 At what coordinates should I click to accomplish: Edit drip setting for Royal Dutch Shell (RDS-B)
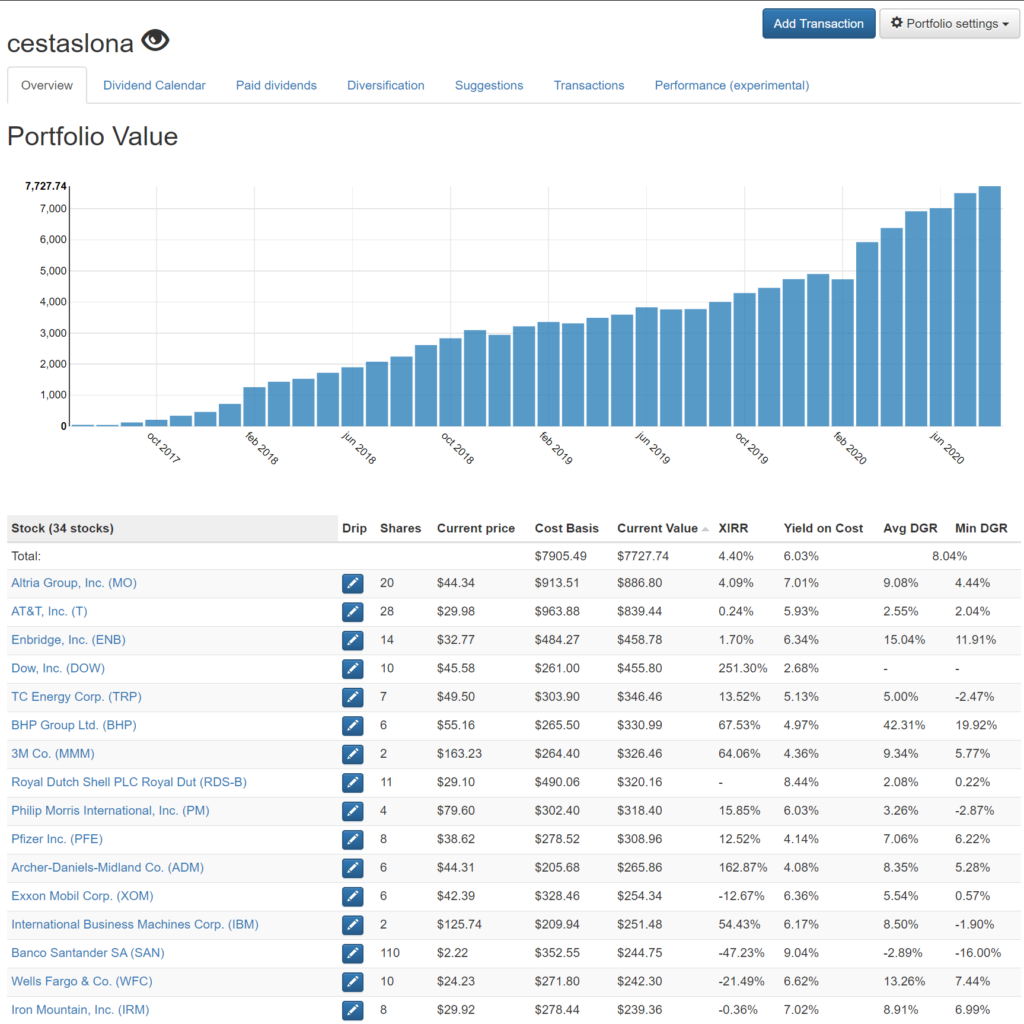point(353,782)
